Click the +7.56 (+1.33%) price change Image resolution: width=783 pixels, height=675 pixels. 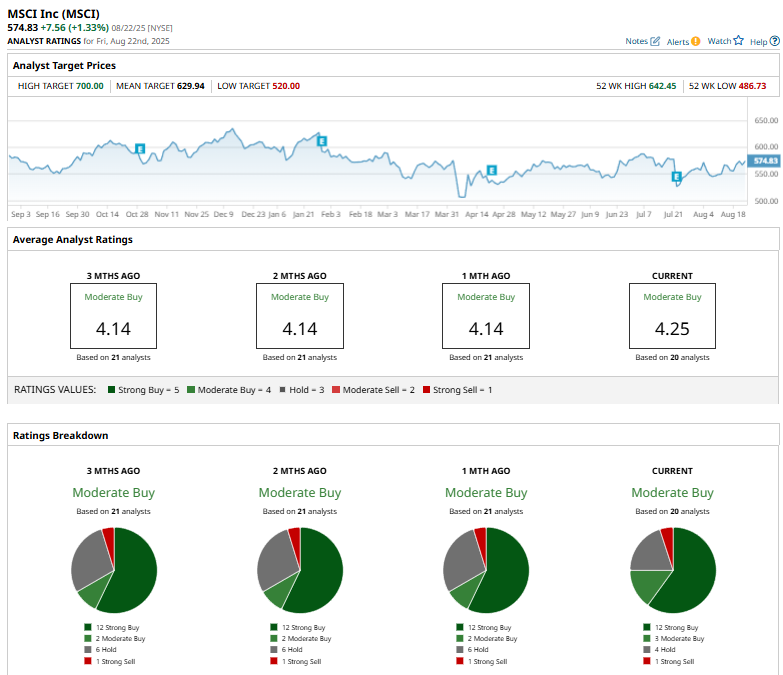click(74, 28)
